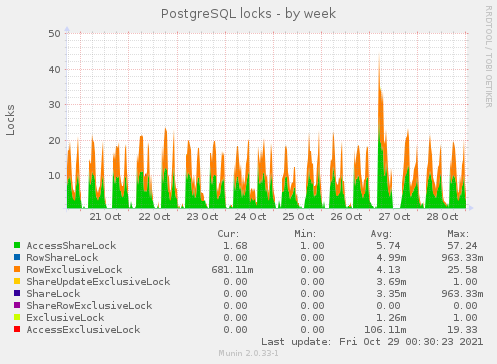This screenshot has width=497, height=364.
Task: Click ShareLock average value 3.35m
Action: point(391,294)
